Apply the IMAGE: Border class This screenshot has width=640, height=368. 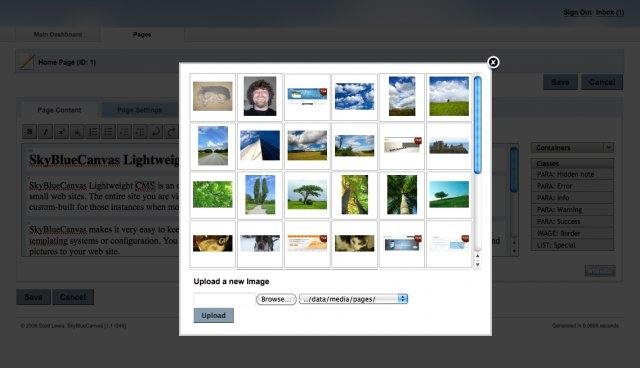coord(572,233)
